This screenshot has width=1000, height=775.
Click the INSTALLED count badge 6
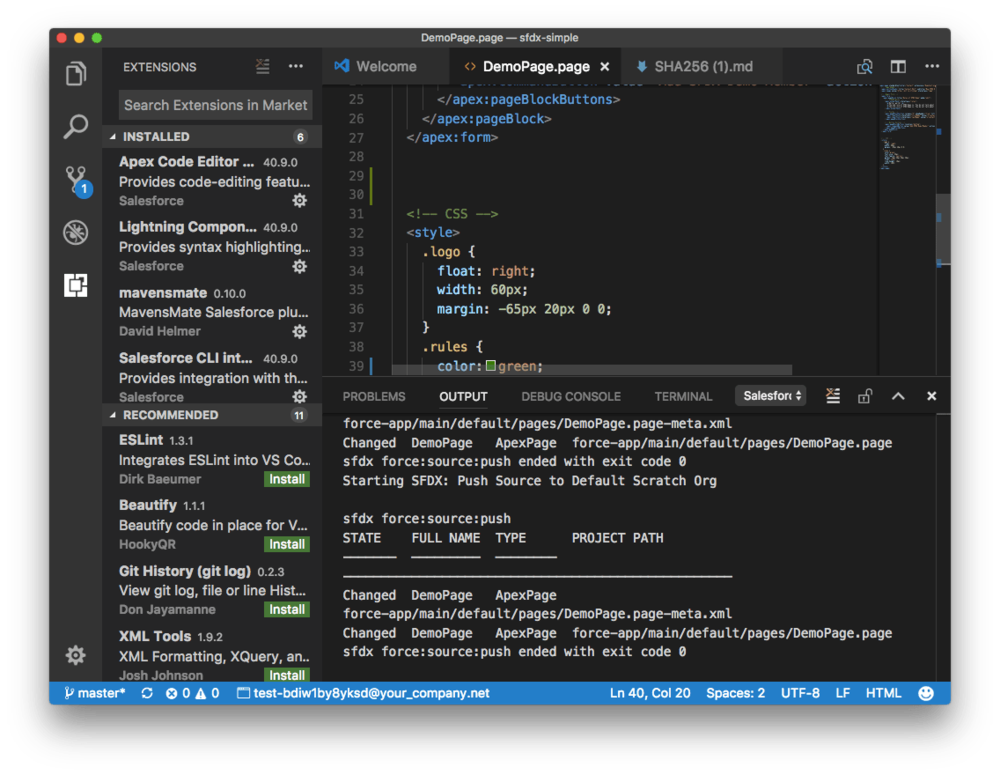(300, 137)
